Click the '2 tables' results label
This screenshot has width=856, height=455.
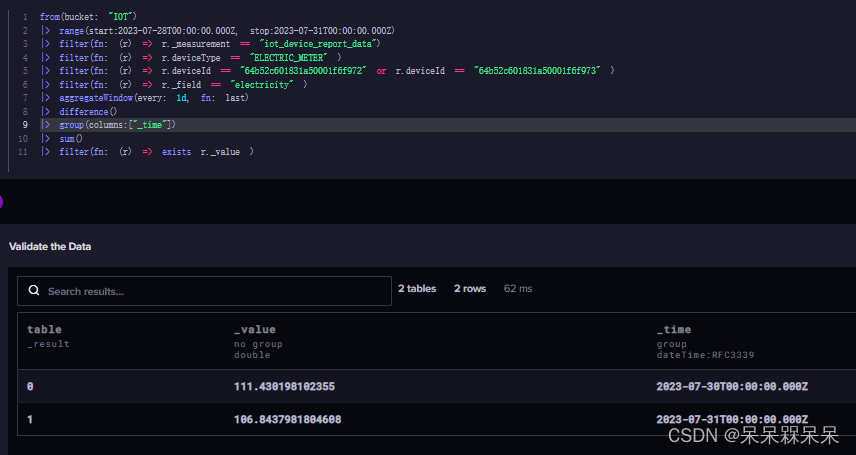(417, 288)
